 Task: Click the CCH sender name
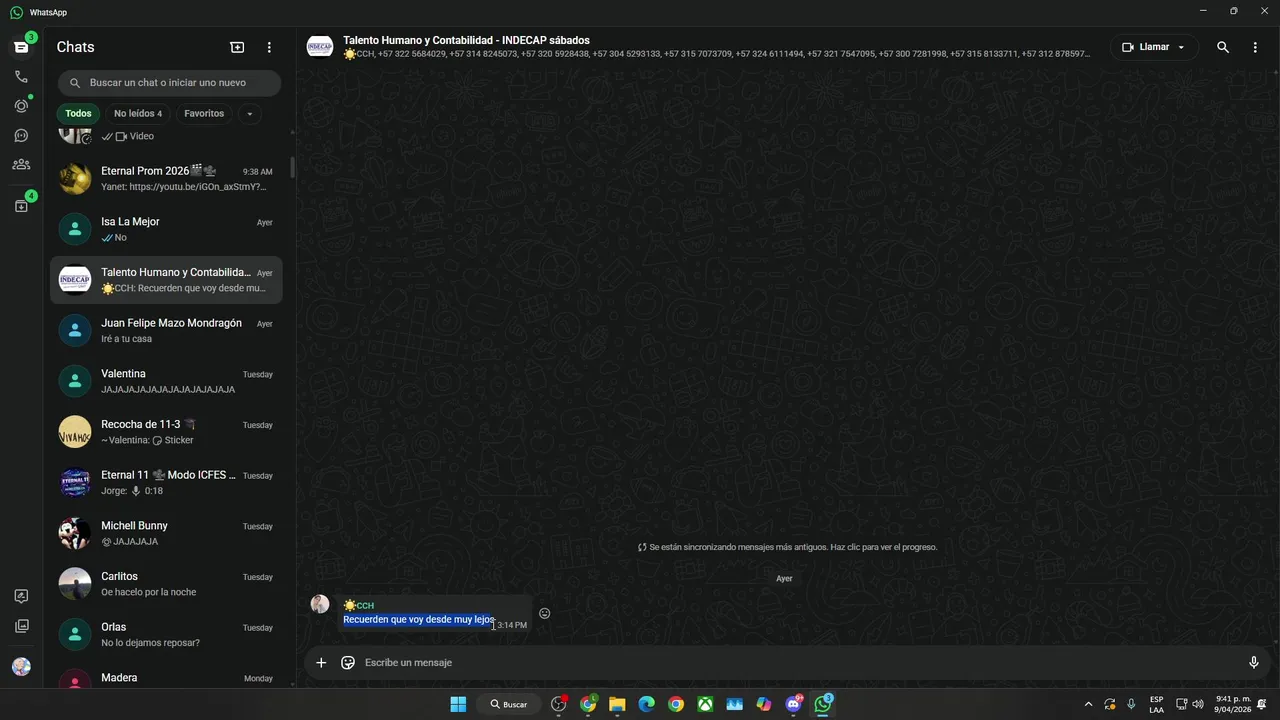[359, 606]
